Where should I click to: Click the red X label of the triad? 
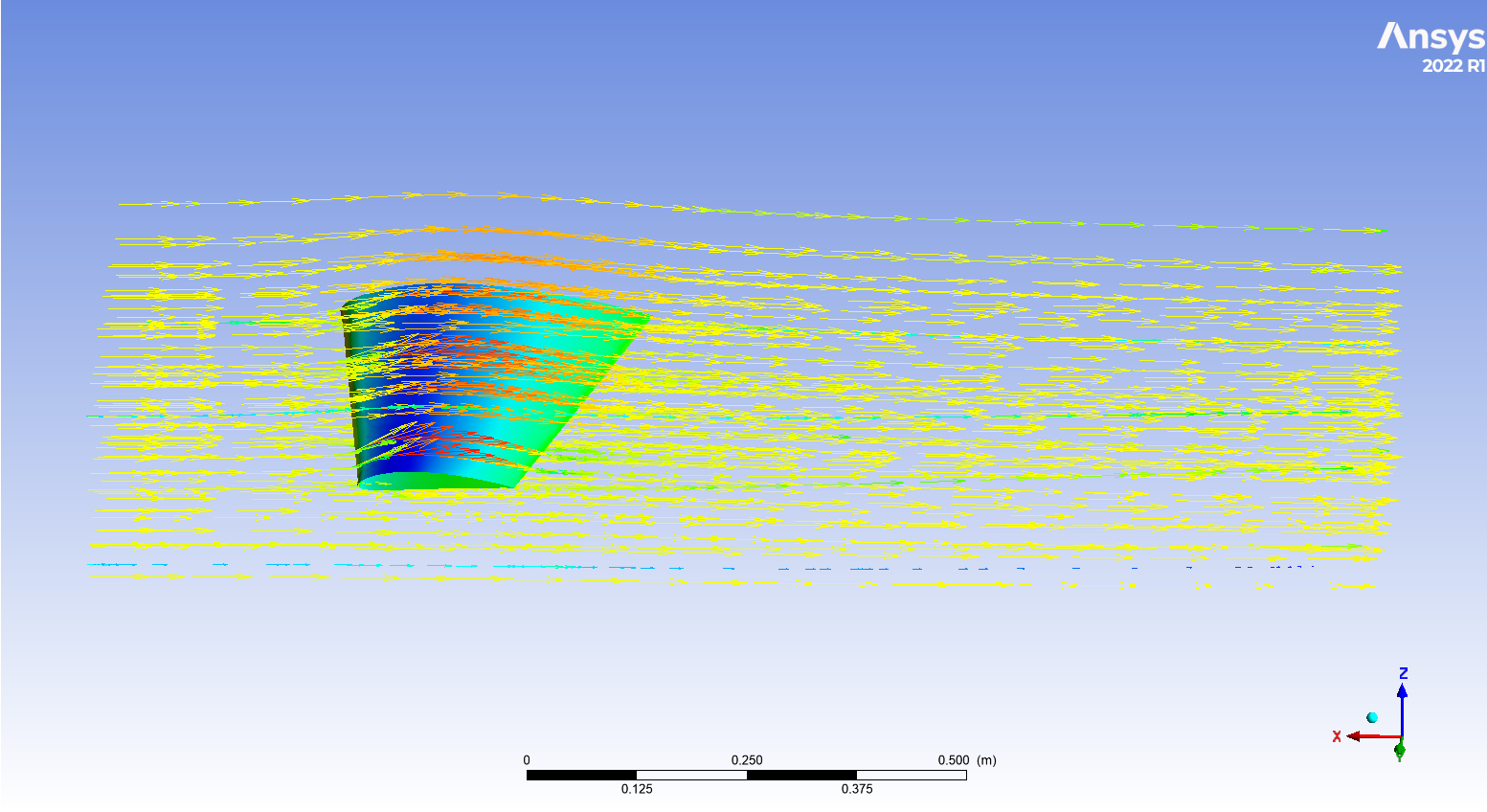click(1337, 735)
